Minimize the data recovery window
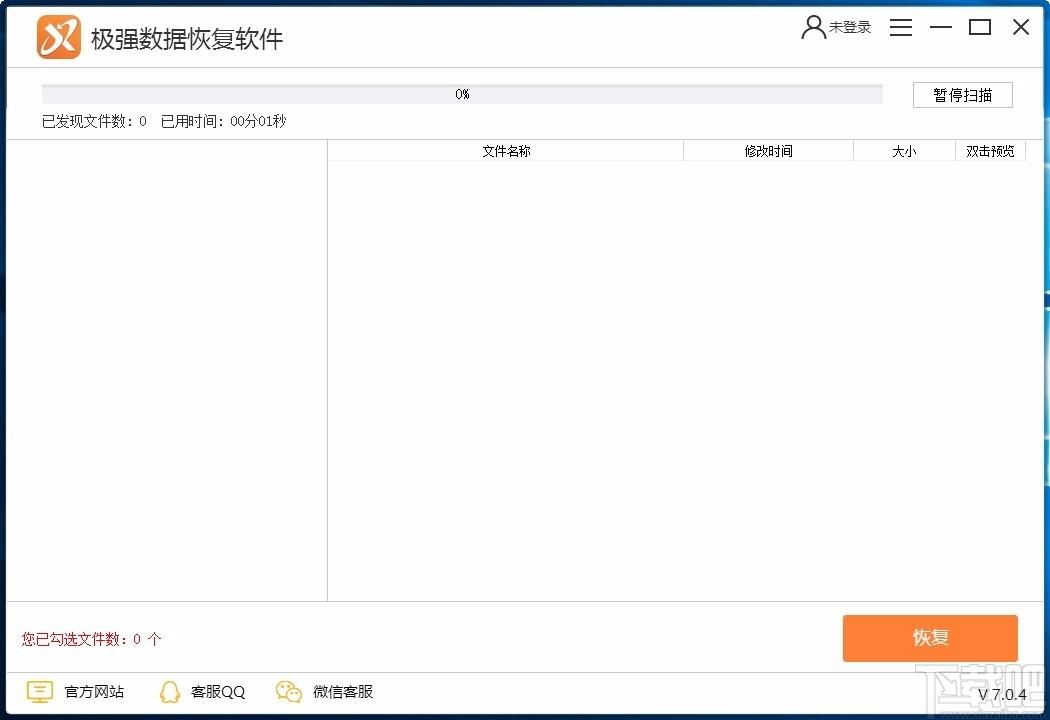Screen dimensions: 1050x720 coord(940,28)
